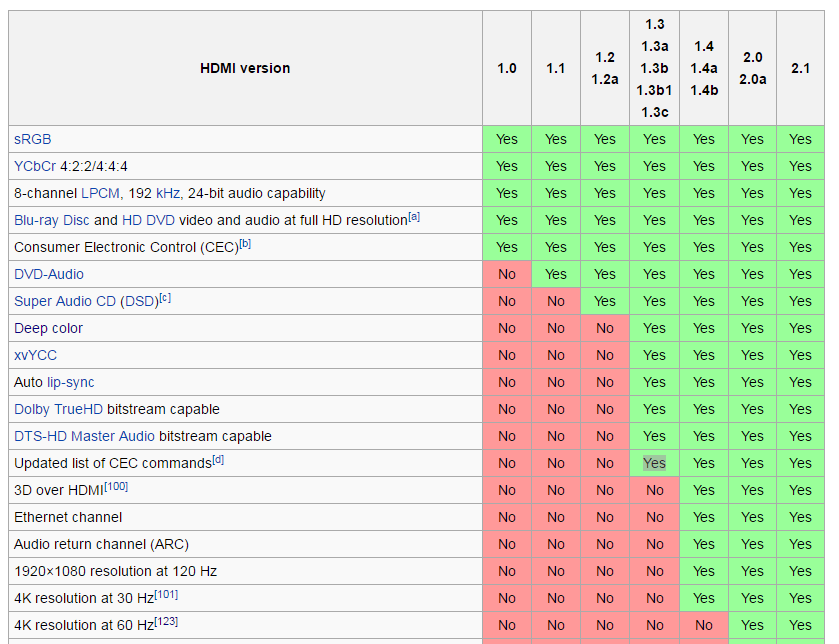Click highlighted Yes in Updated CEC commands row
The image size is (839, 644).
[x=654, y=463]
